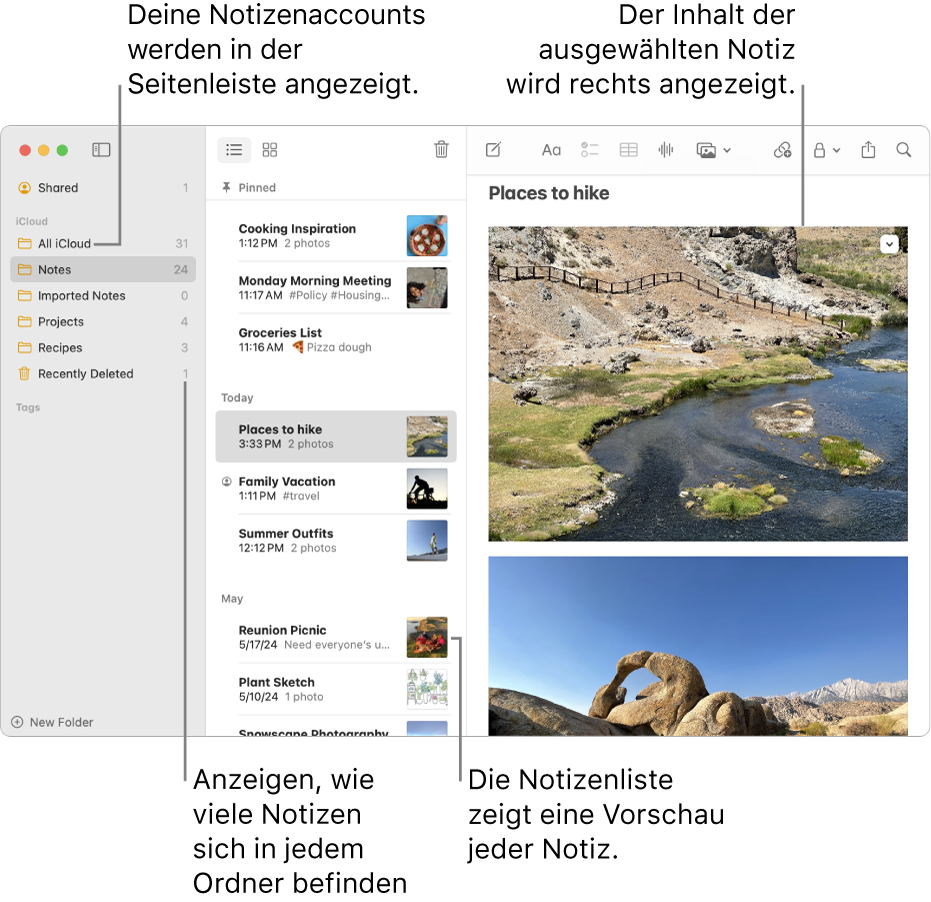The image size is (931, 902).
Task: Click the Reunion Picnic thumbnail
Action: point(427,637)
